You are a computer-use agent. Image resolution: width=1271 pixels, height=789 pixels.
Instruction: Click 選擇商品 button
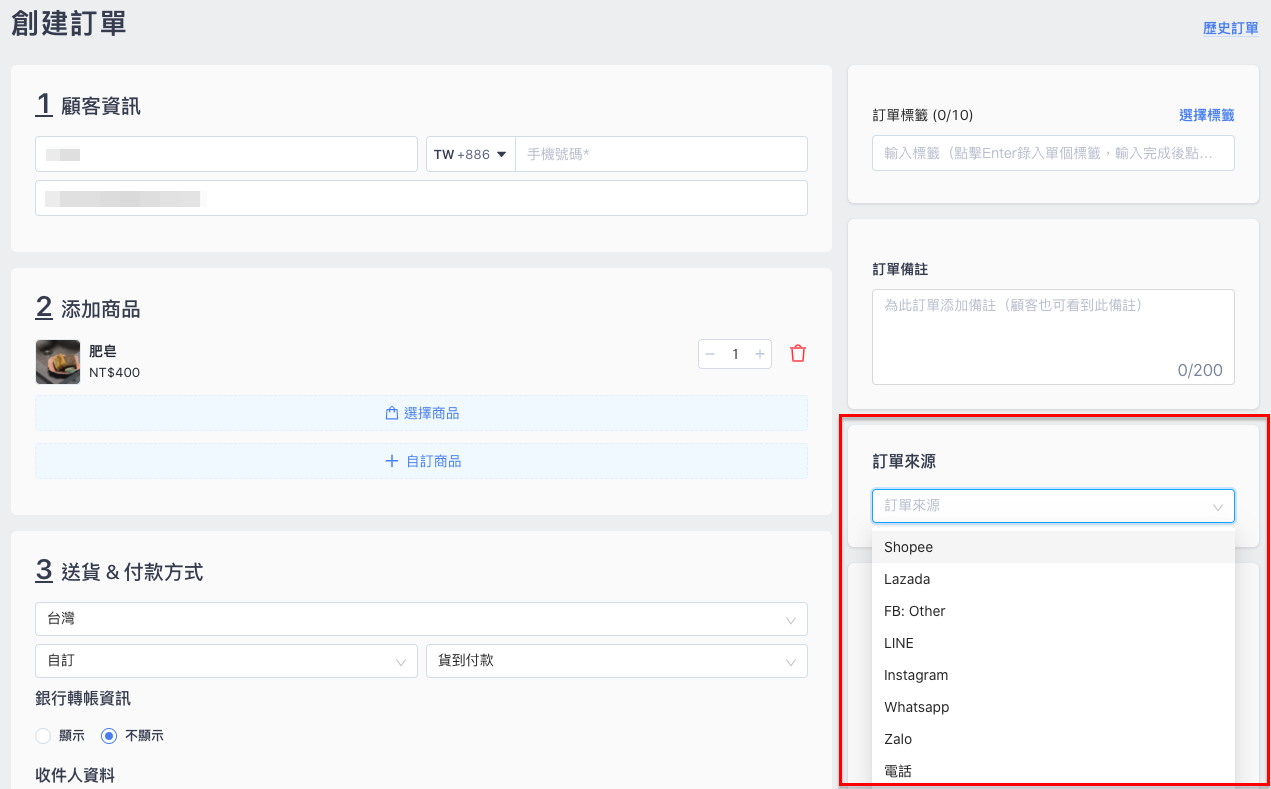pyautogui.click(x=421, y=413)
